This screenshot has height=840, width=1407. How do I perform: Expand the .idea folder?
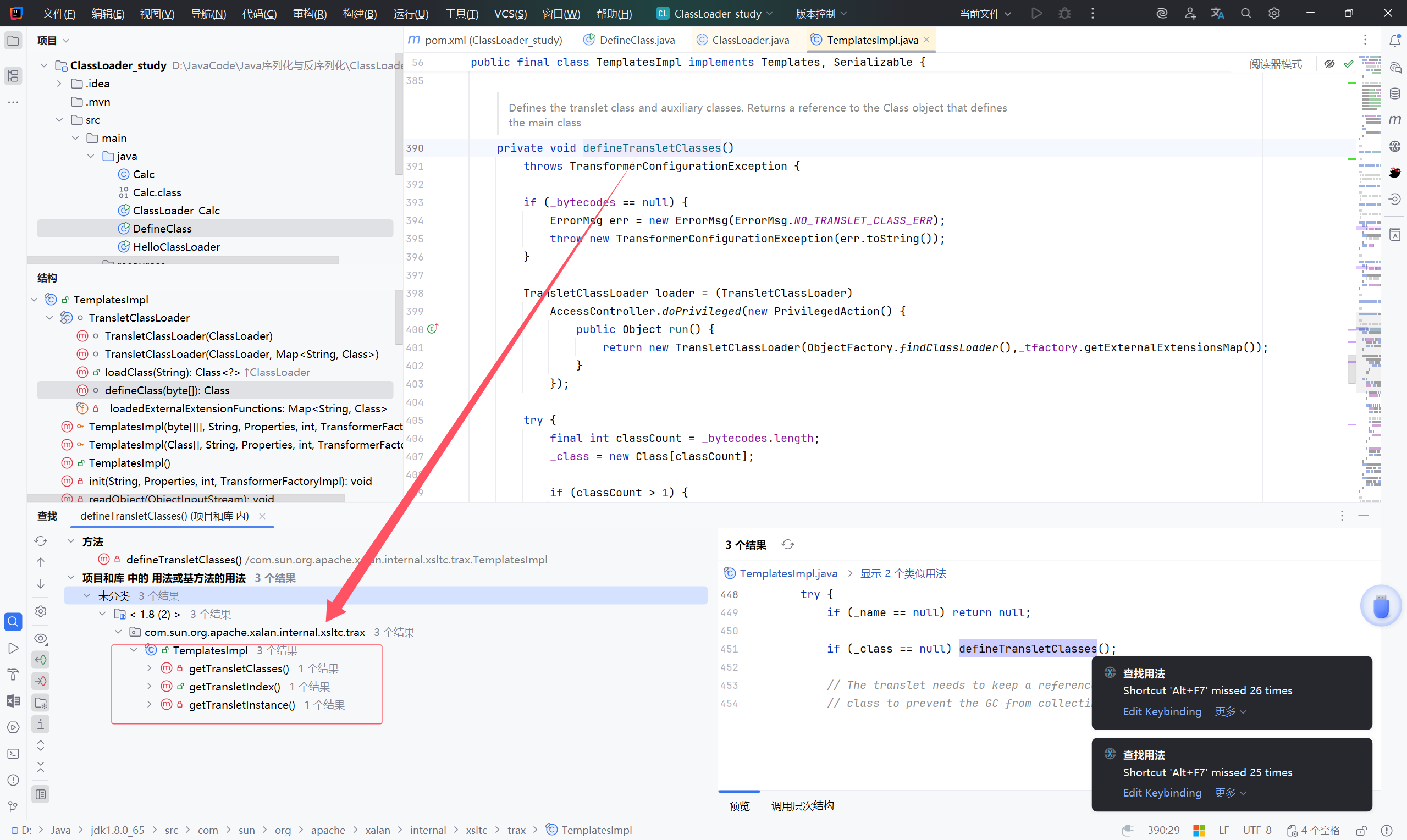click(59, 84)
